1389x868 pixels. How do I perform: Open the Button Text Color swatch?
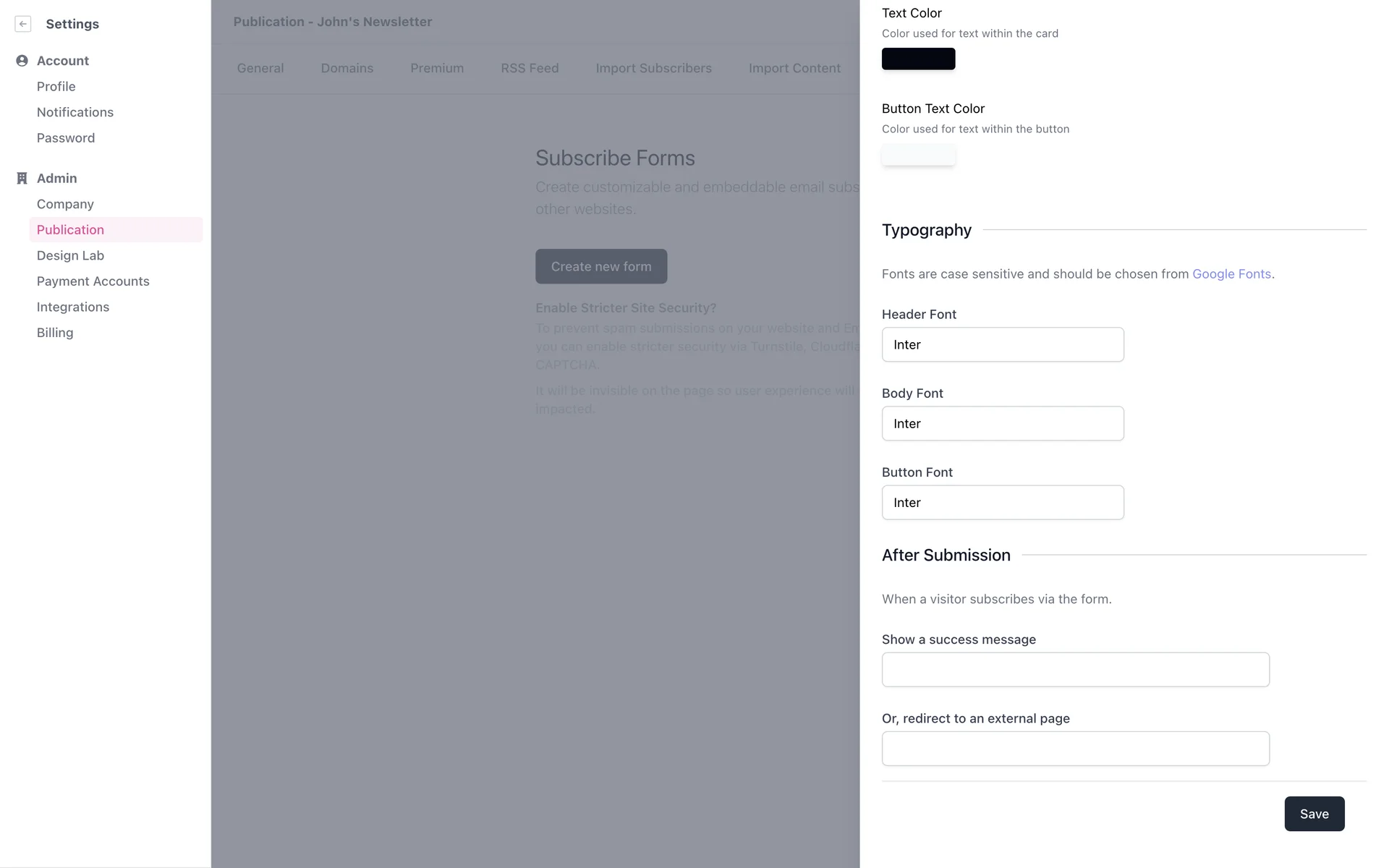pos(918,154)
